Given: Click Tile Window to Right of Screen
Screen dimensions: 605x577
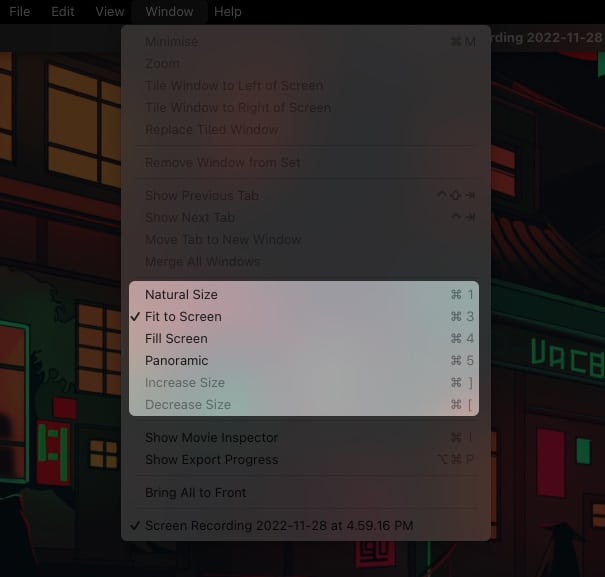Looking at the screenshot, I should 304,107.
